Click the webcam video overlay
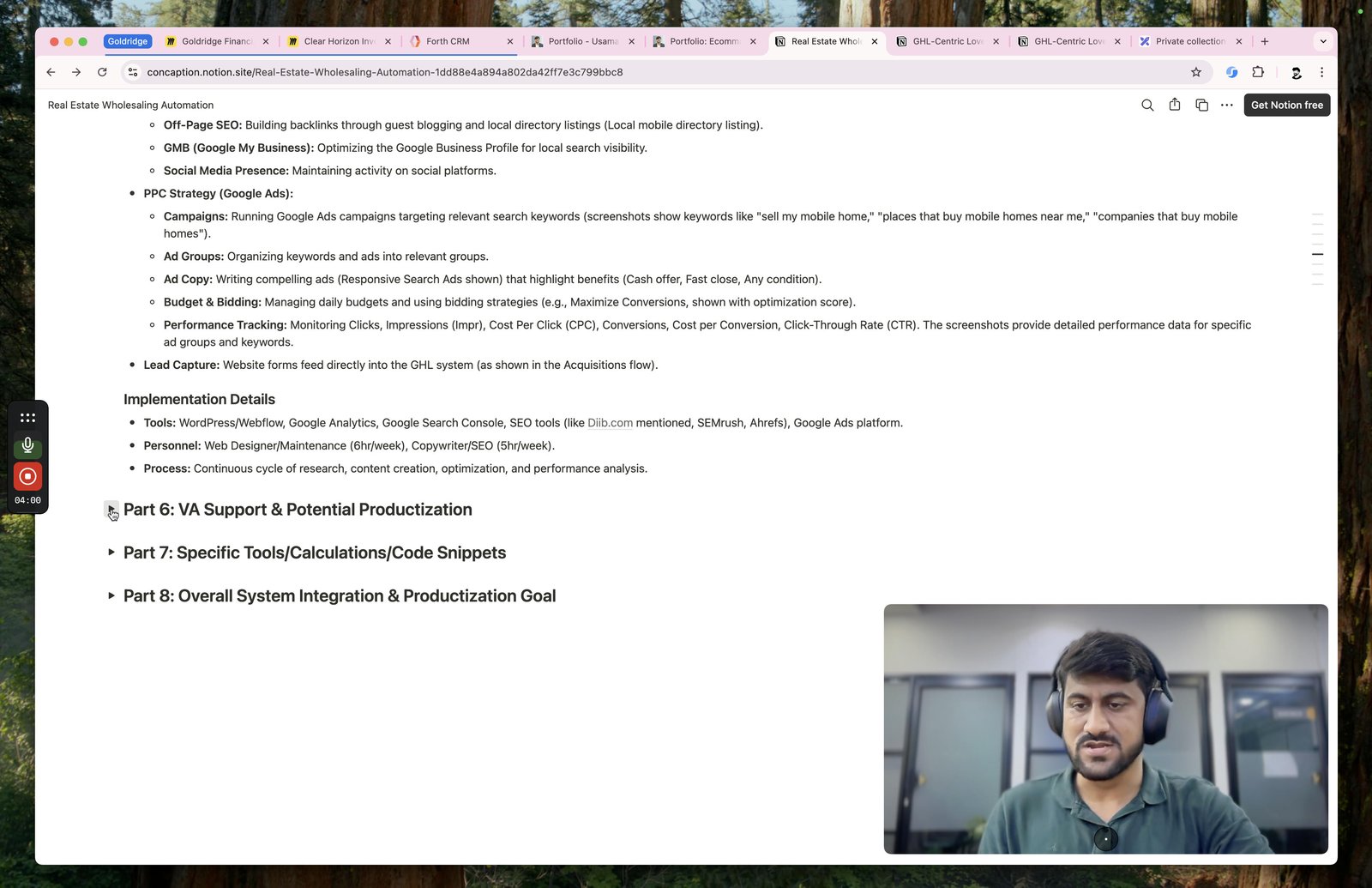This screenshot has width=1372, height=888. click(x=1105, y=728)
